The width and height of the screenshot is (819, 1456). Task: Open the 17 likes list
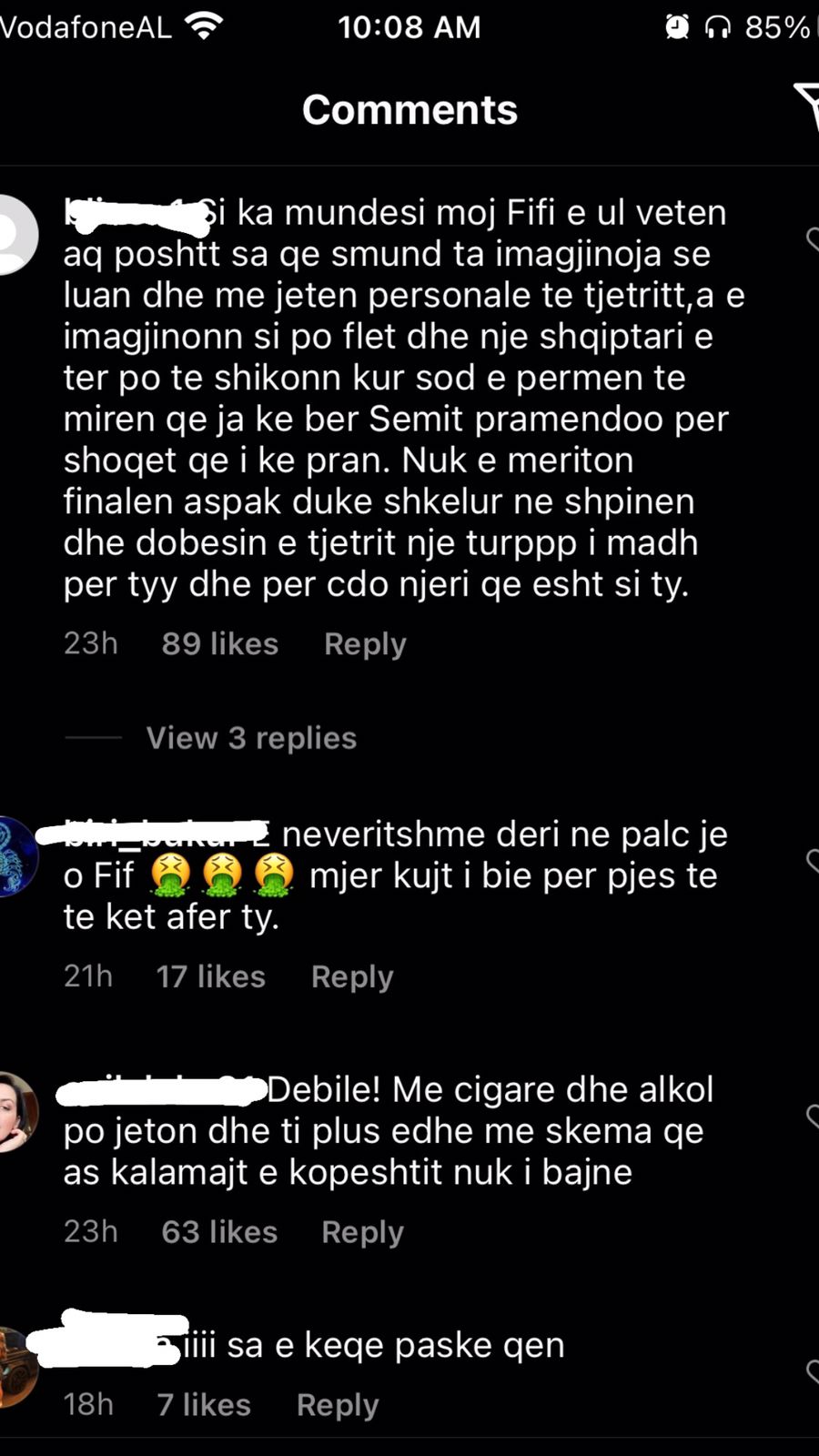pos(211,977)
